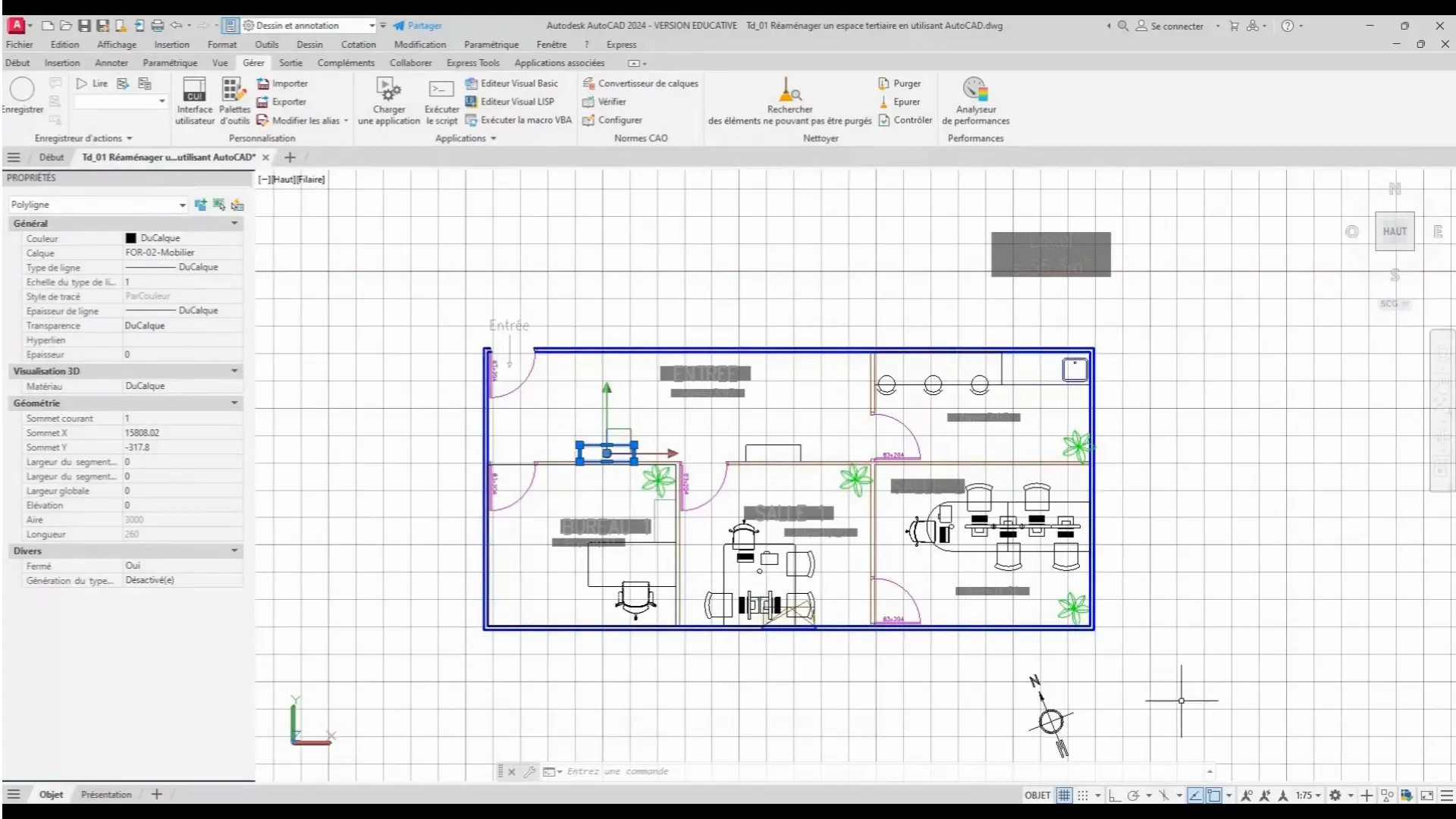Open Analyseur de performances

[975, 101]
